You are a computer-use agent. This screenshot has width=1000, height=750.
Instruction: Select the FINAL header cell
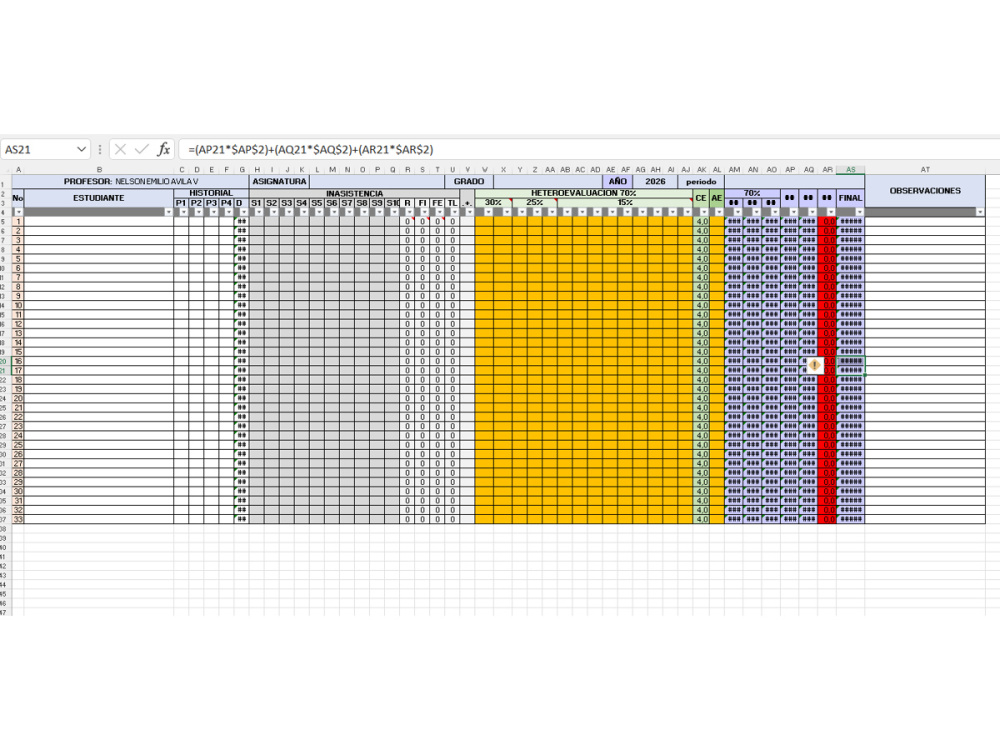point(850,198)
